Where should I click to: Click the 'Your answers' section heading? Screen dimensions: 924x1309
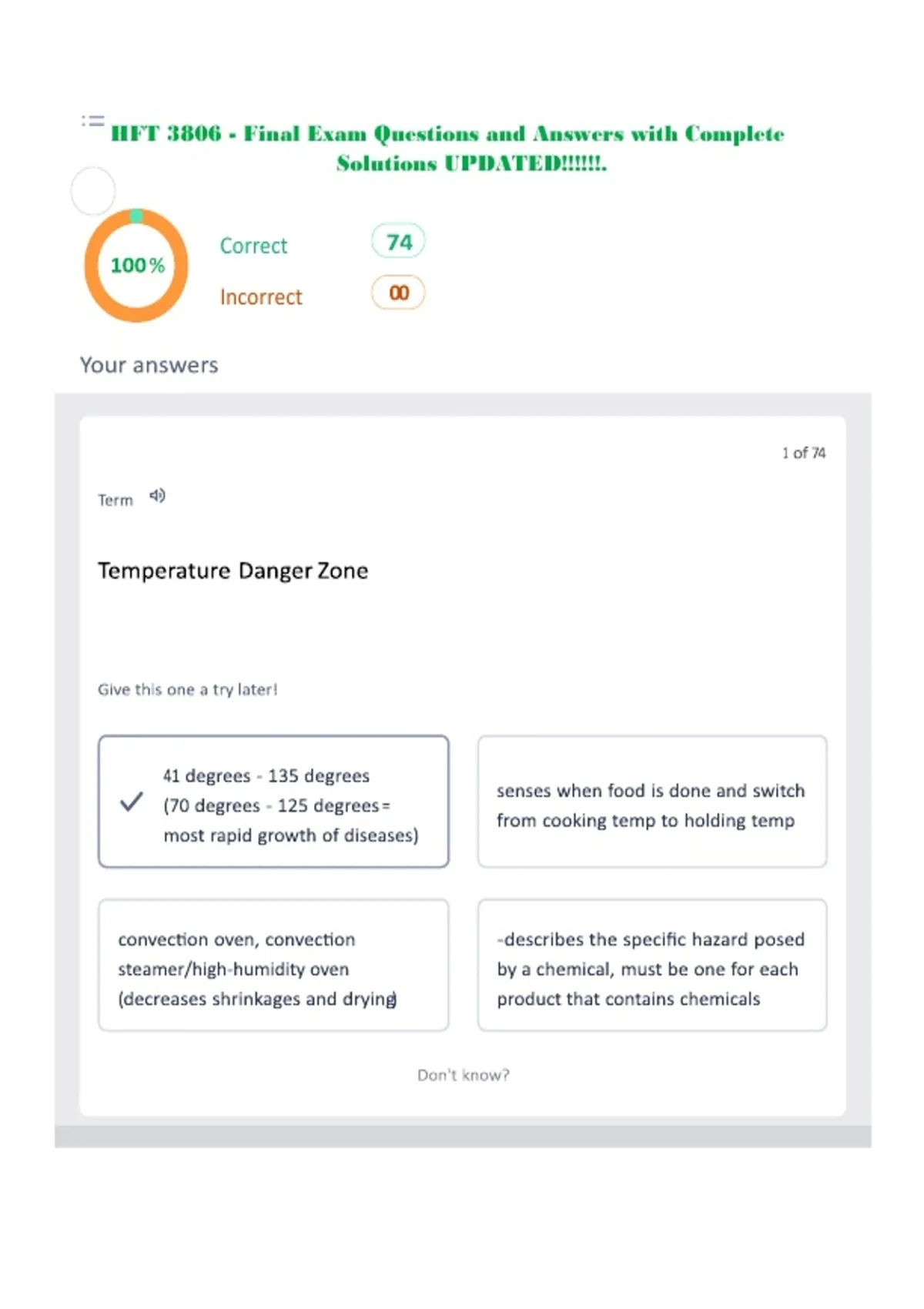click(x=149, y=365)
